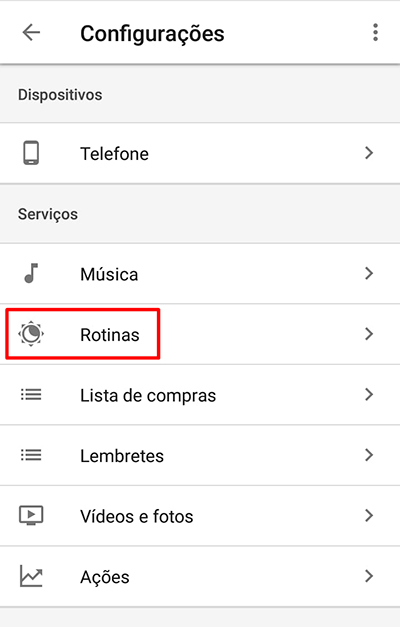Tap the chart icon beside Ações
The height and width of the screenshot is (627, 400).
[31, 576]
